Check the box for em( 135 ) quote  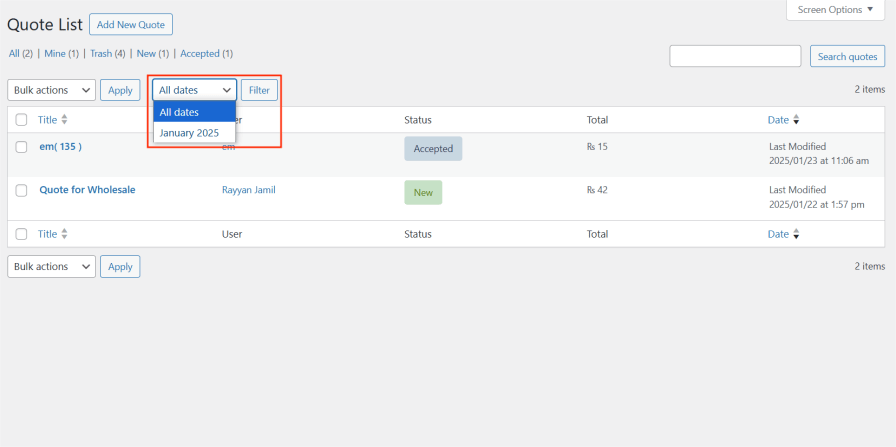[x=22, y=147]
